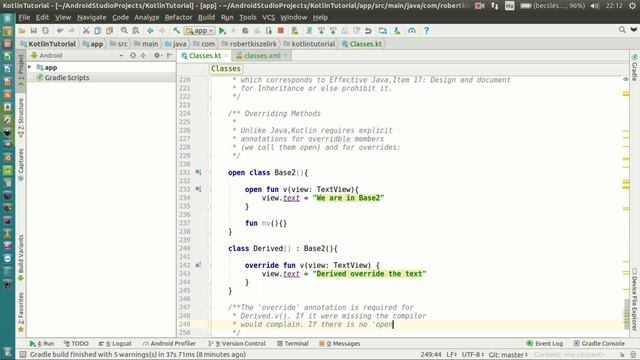The height and width of the screenshot is (360, 640).
Task: Click the blue question mark Help icon
Action: coord(426,31)
